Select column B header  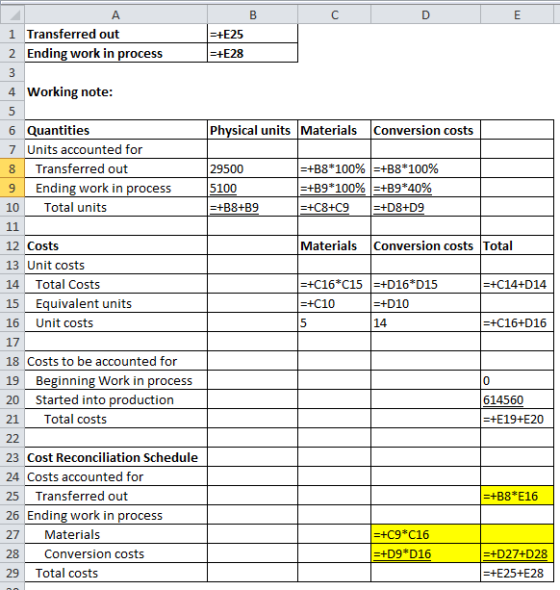coord(253,15)
